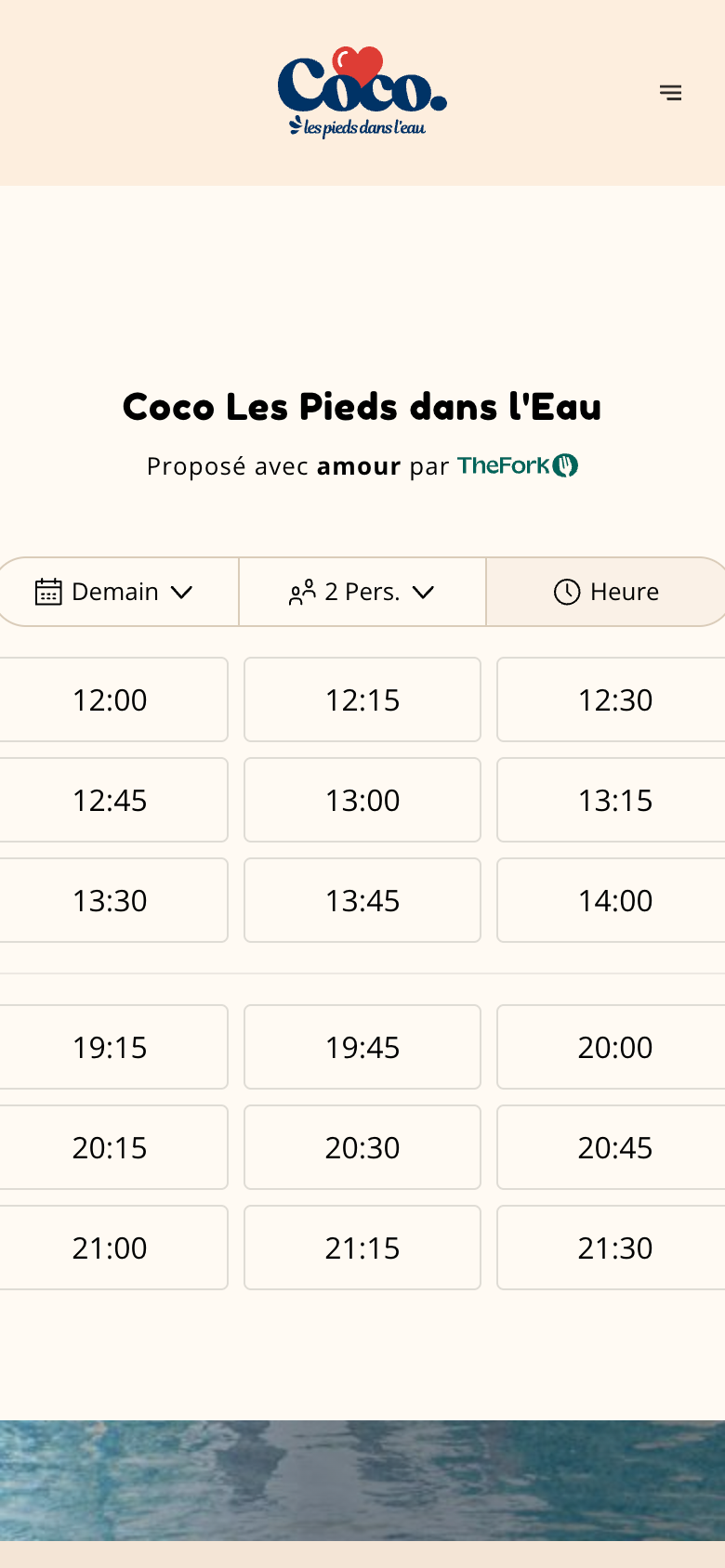
Task: Click the water photo banner
Action: (x=362, y=1480)
